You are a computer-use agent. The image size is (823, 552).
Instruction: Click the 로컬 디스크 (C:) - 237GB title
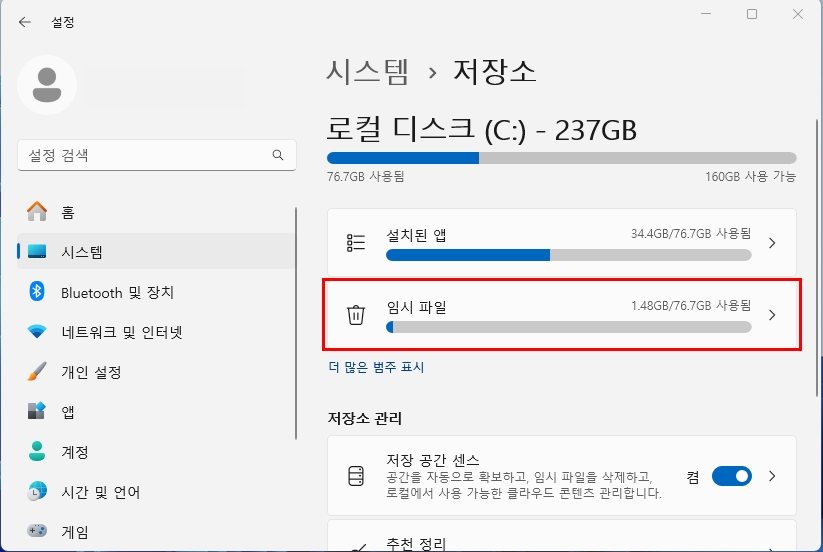point(481,130)
